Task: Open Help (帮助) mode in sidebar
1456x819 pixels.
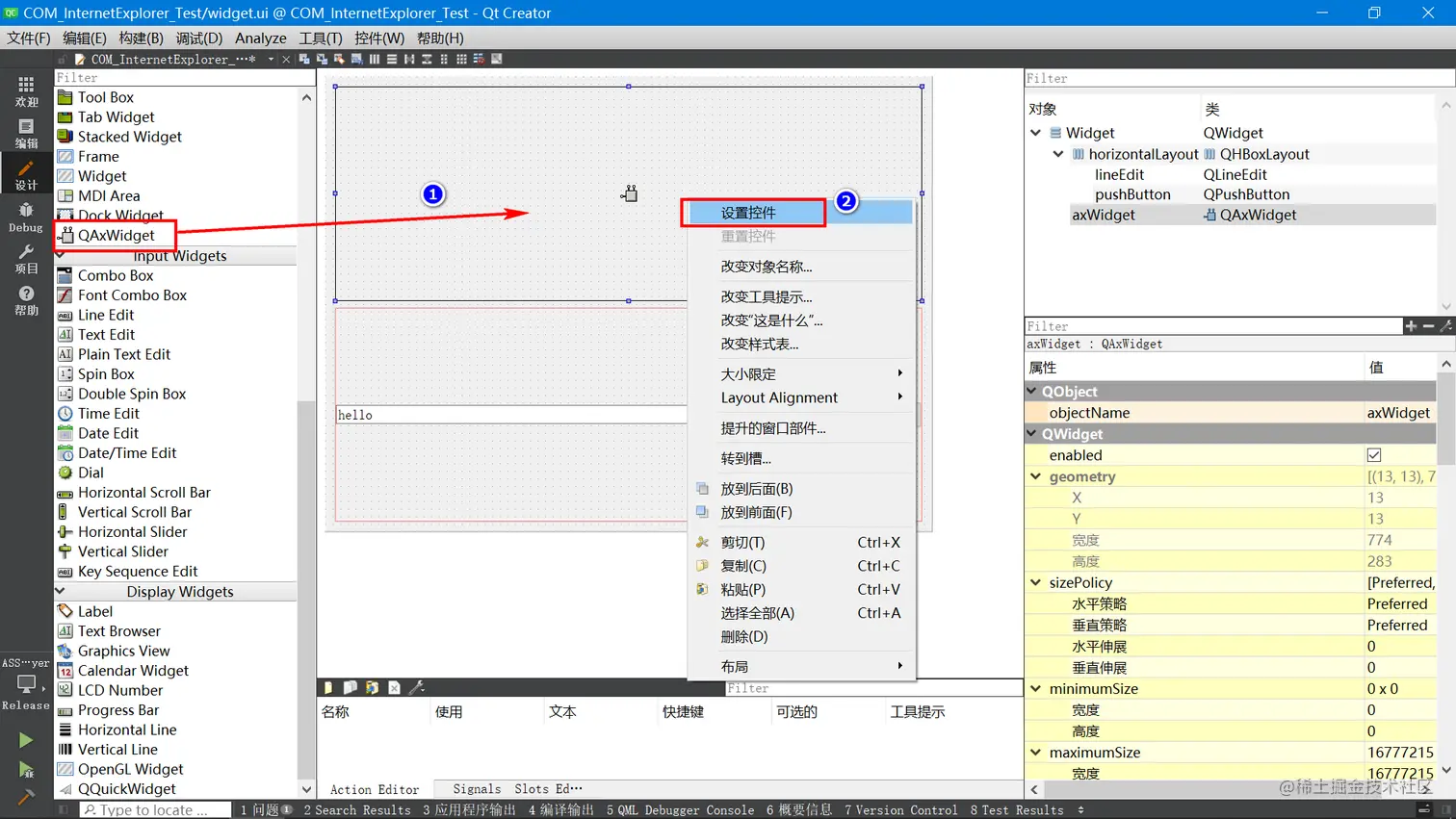Action: [x=26, y=300]
